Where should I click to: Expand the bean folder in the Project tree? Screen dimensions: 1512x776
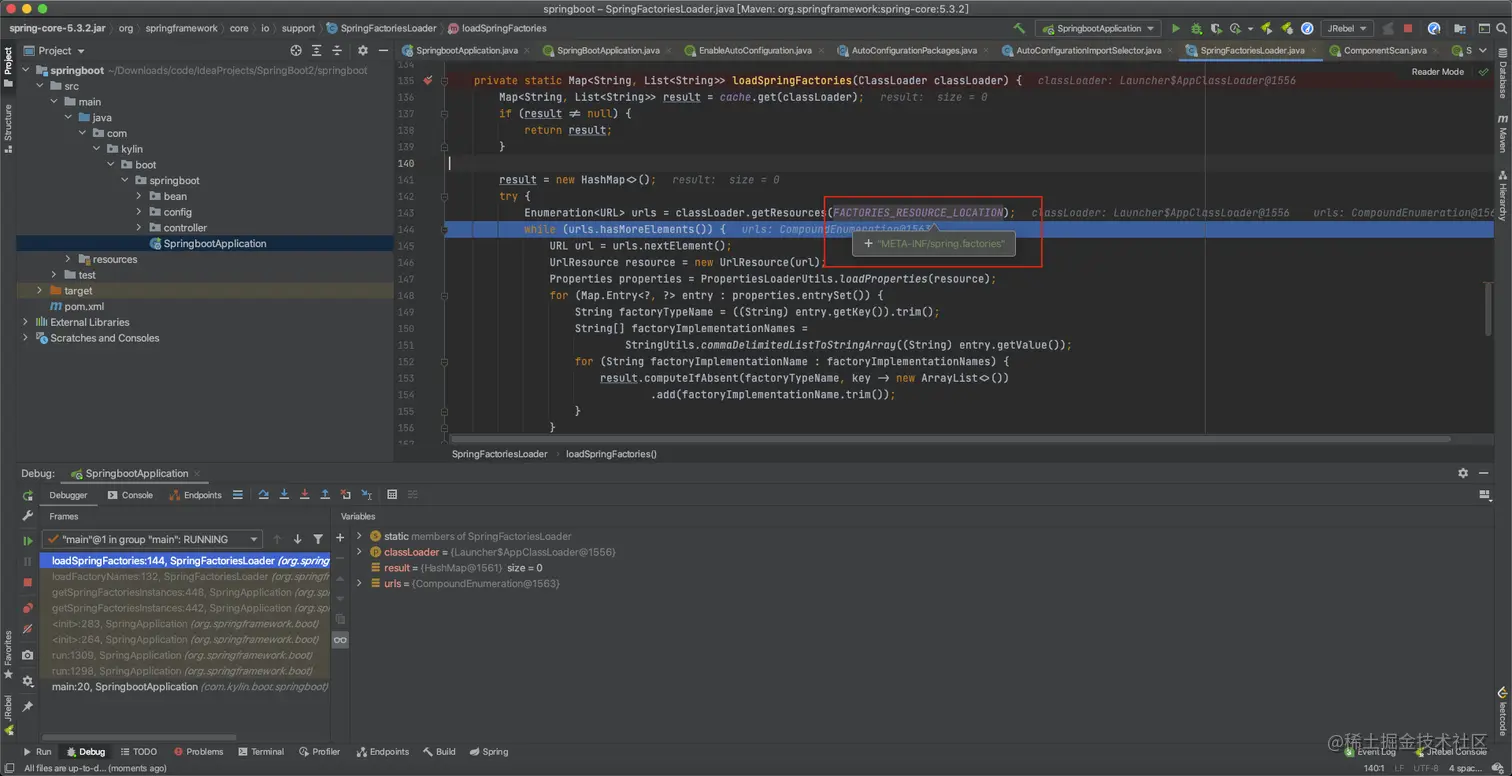(139, 196)
